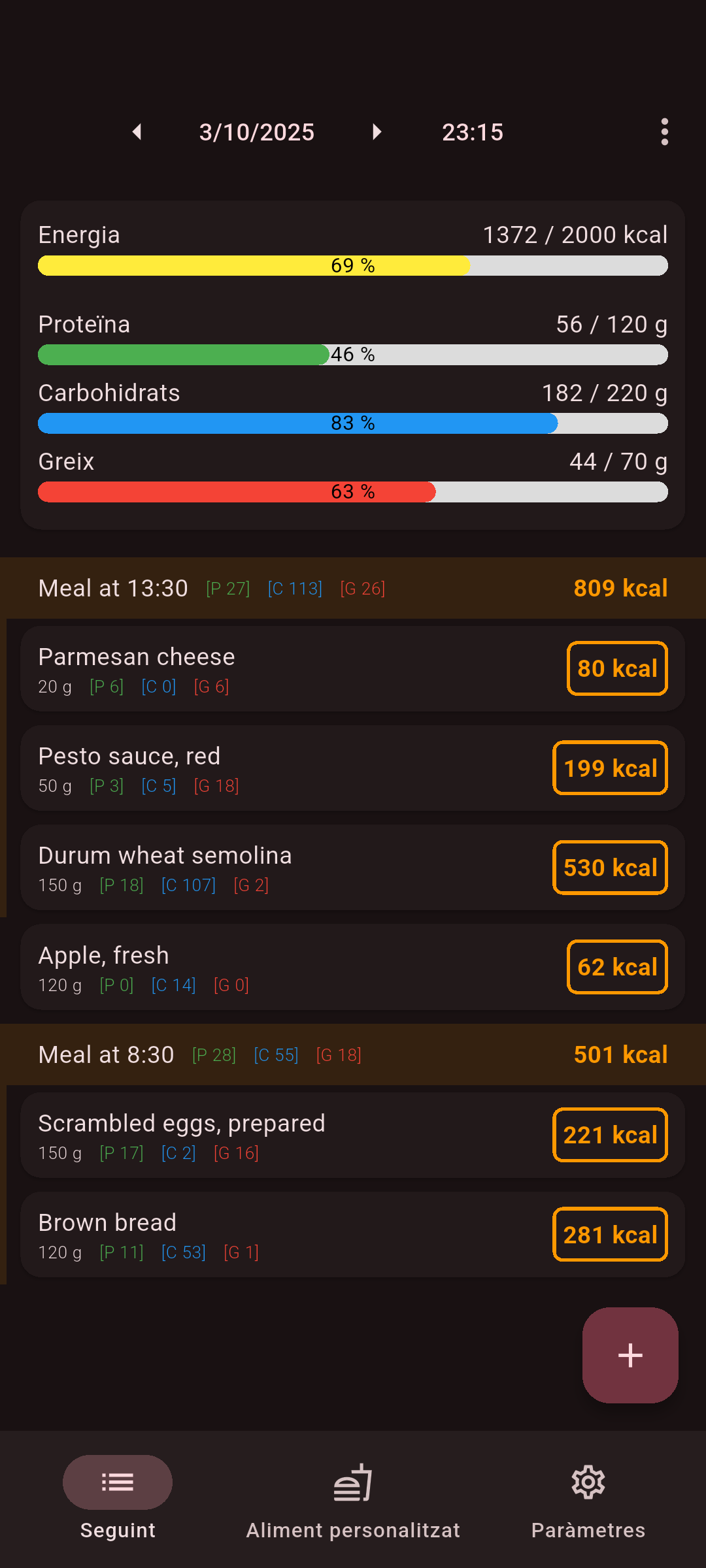Change the time 23:15
The width and height of the screenshot is (706, 1568).
click(473, 132)
